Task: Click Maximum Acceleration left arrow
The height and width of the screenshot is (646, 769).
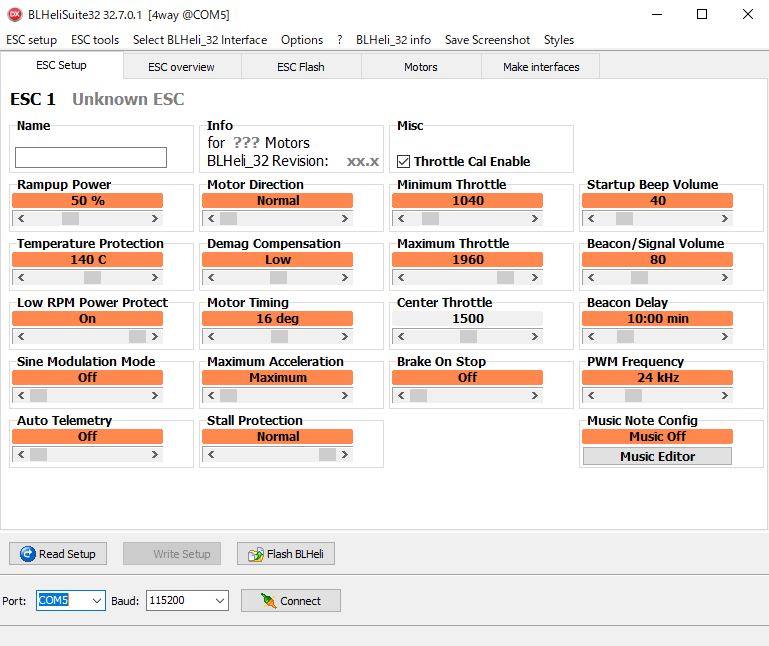Action: pos(211,395)
